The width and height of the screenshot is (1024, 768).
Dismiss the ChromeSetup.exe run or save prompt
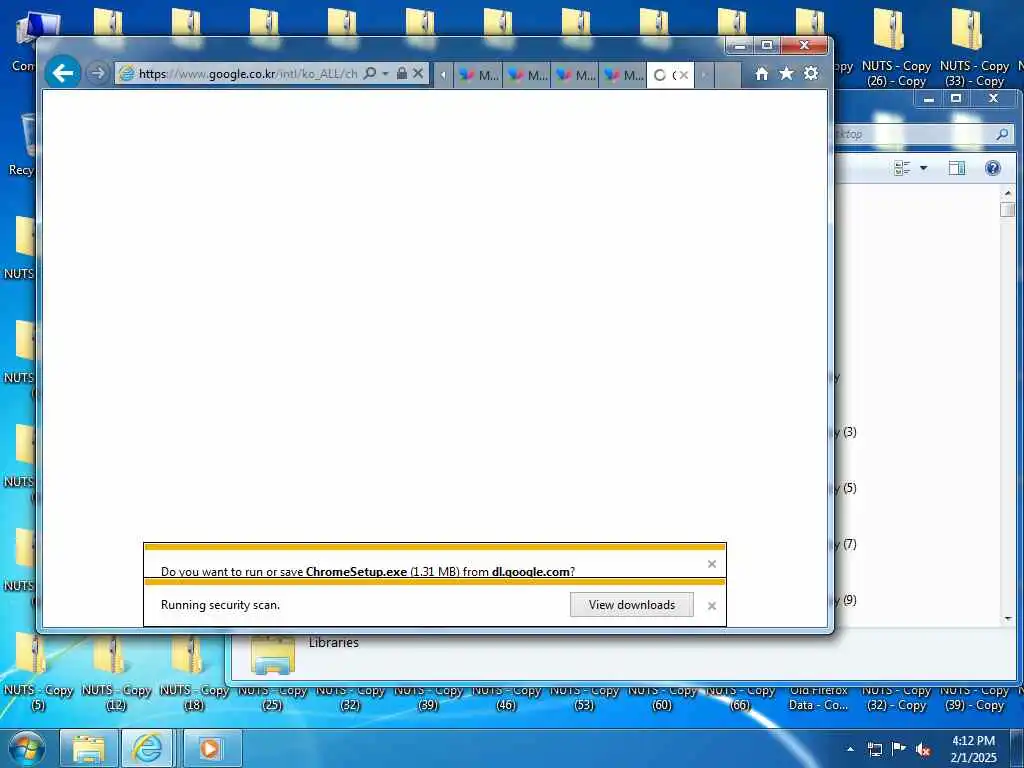pyautogui.click(x=712, y=564)
